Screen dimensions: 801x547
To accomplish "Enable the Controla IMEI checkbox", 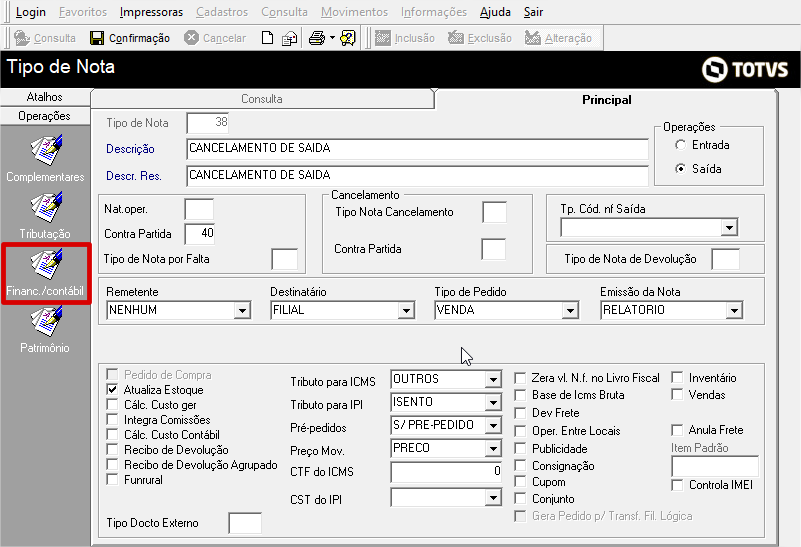I will click(677, 485).
